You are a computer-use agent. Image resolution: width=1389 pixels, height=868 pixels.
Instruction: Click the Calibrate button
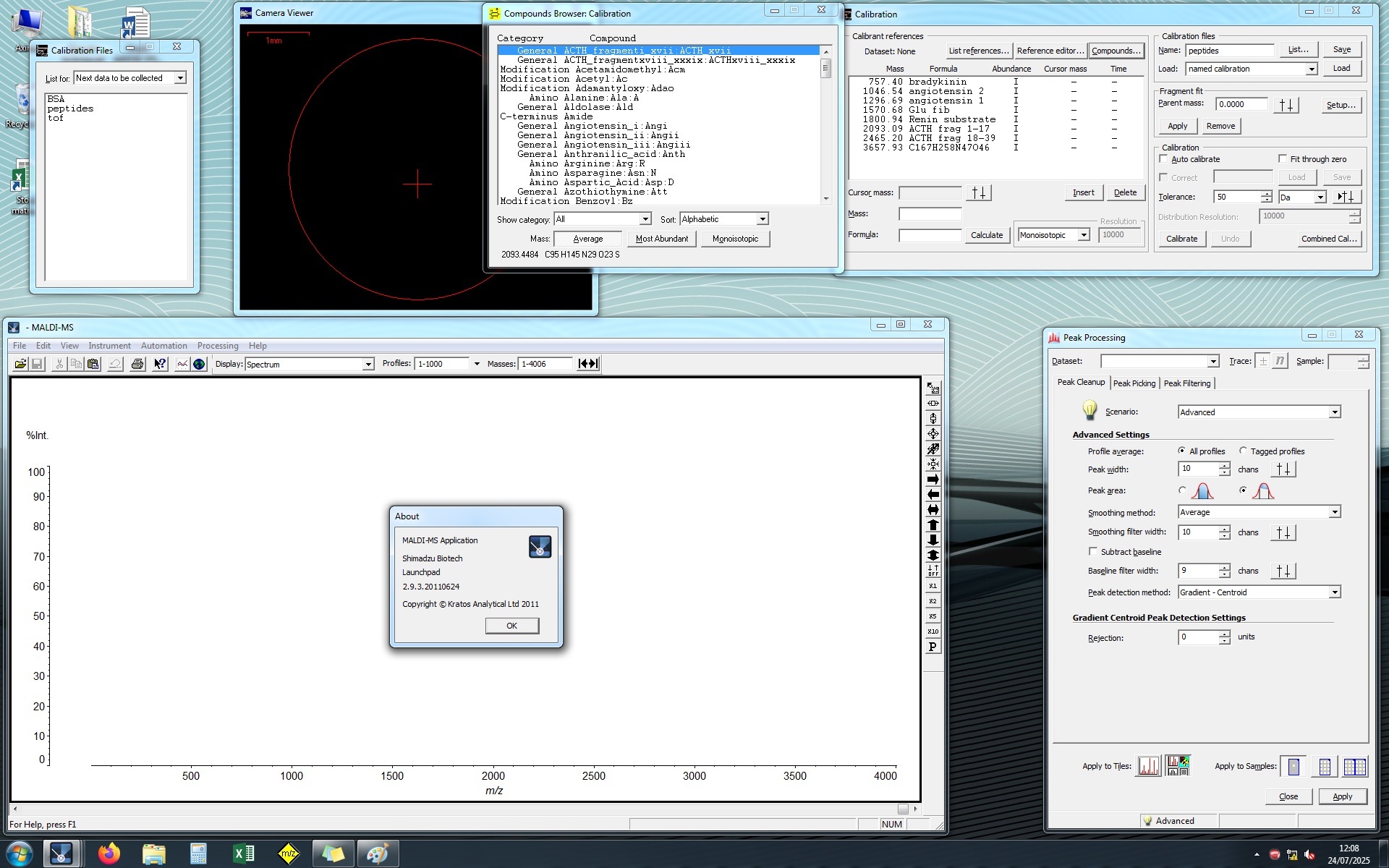tap(1181, 239)
